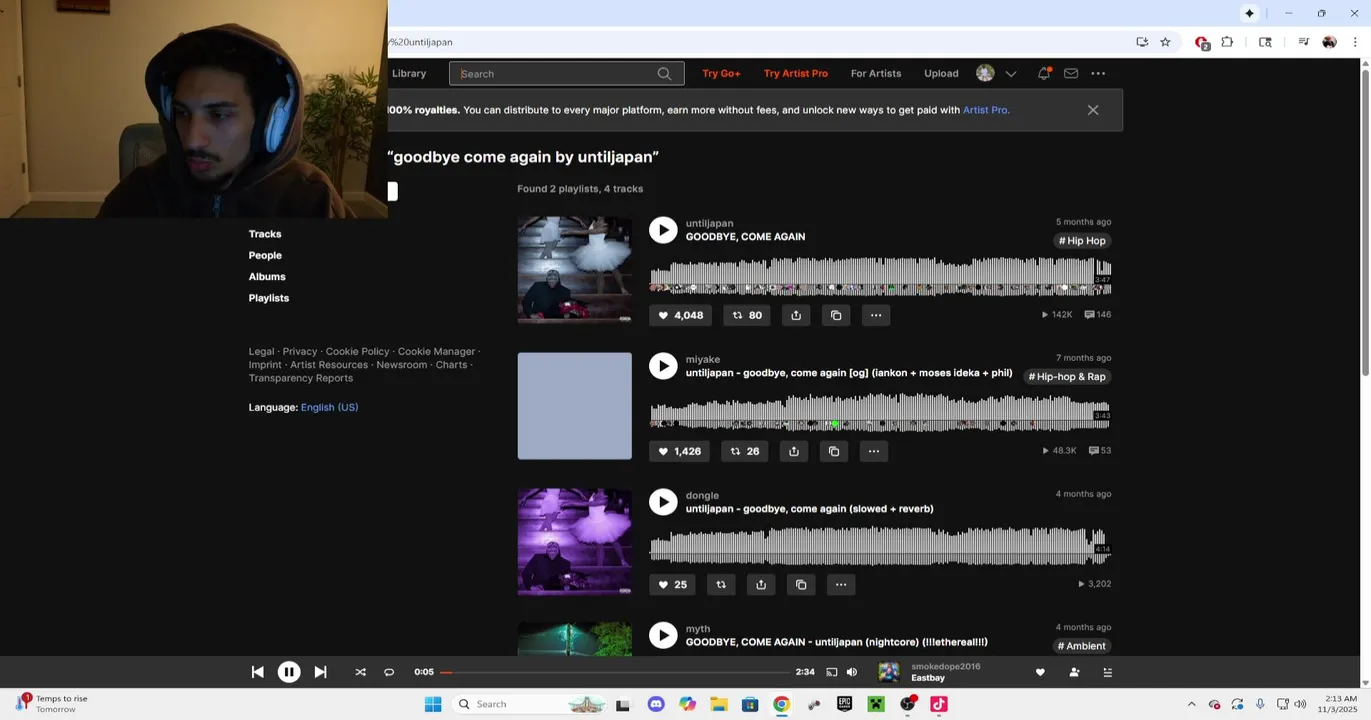The width and height of the screenshot is (1371, 720).
Task: Play the miyake goodbye, come again [og] track
Action: [x=663, y=366]
